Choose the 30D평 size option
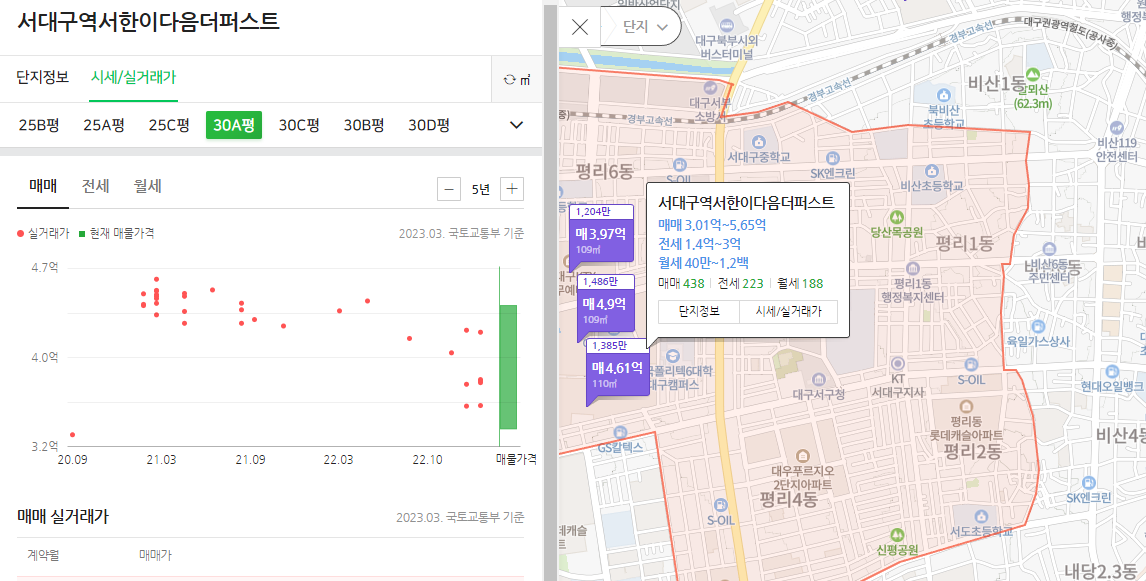 (429, 125)
